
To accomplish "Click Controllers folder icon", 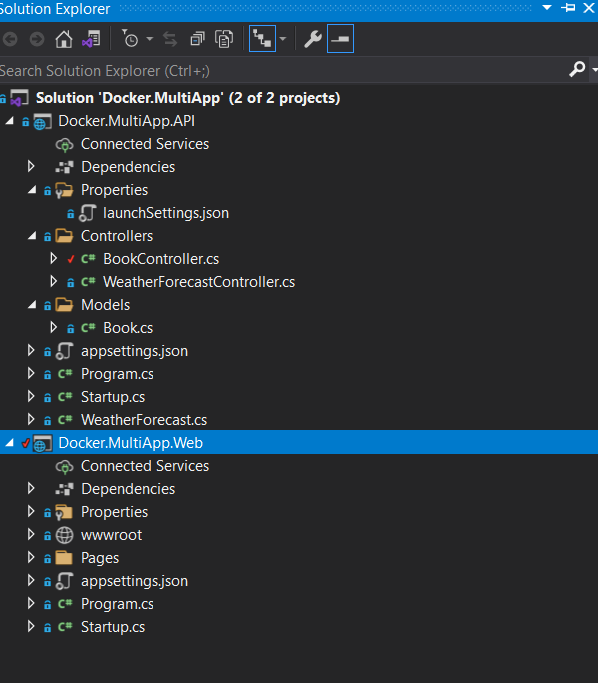I will [x=64, y=236].
